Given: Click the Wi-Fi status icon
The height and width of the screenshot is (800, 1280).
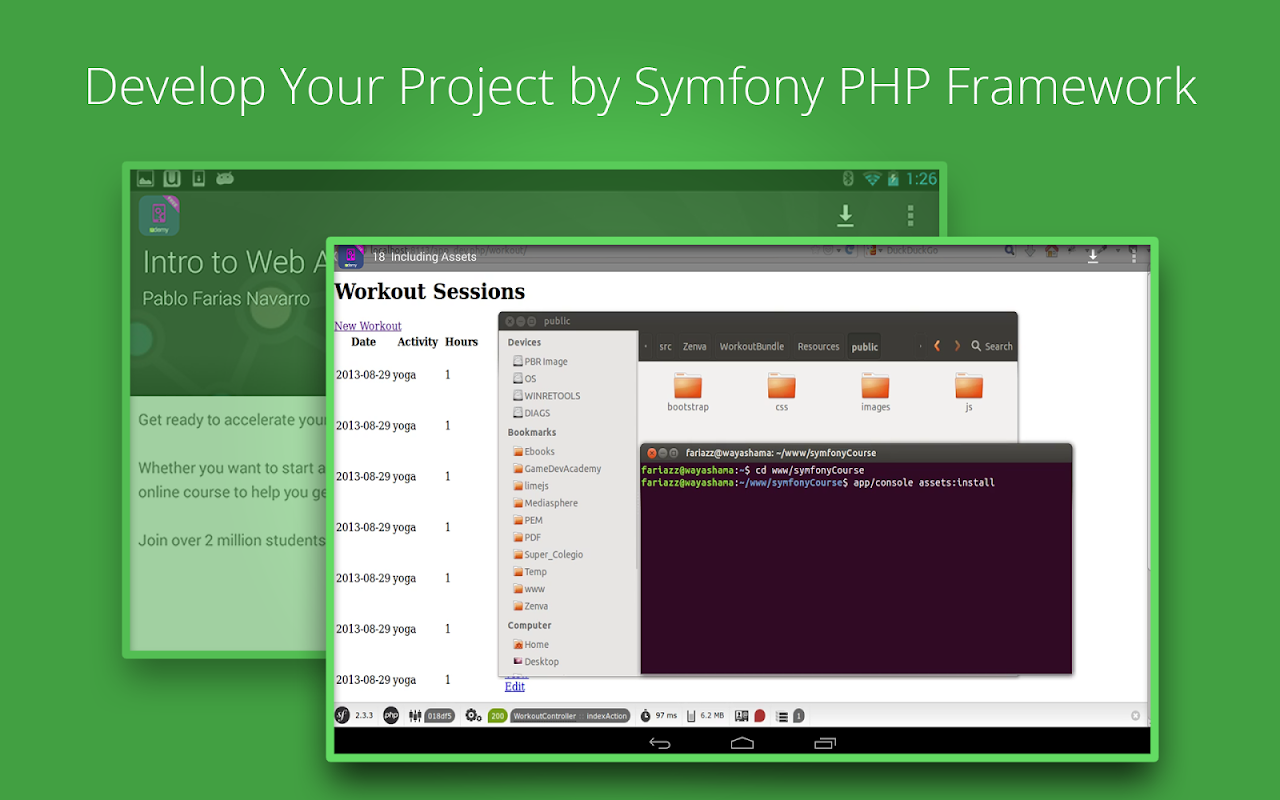Looking at the screenshot, I should click(872, 179).
